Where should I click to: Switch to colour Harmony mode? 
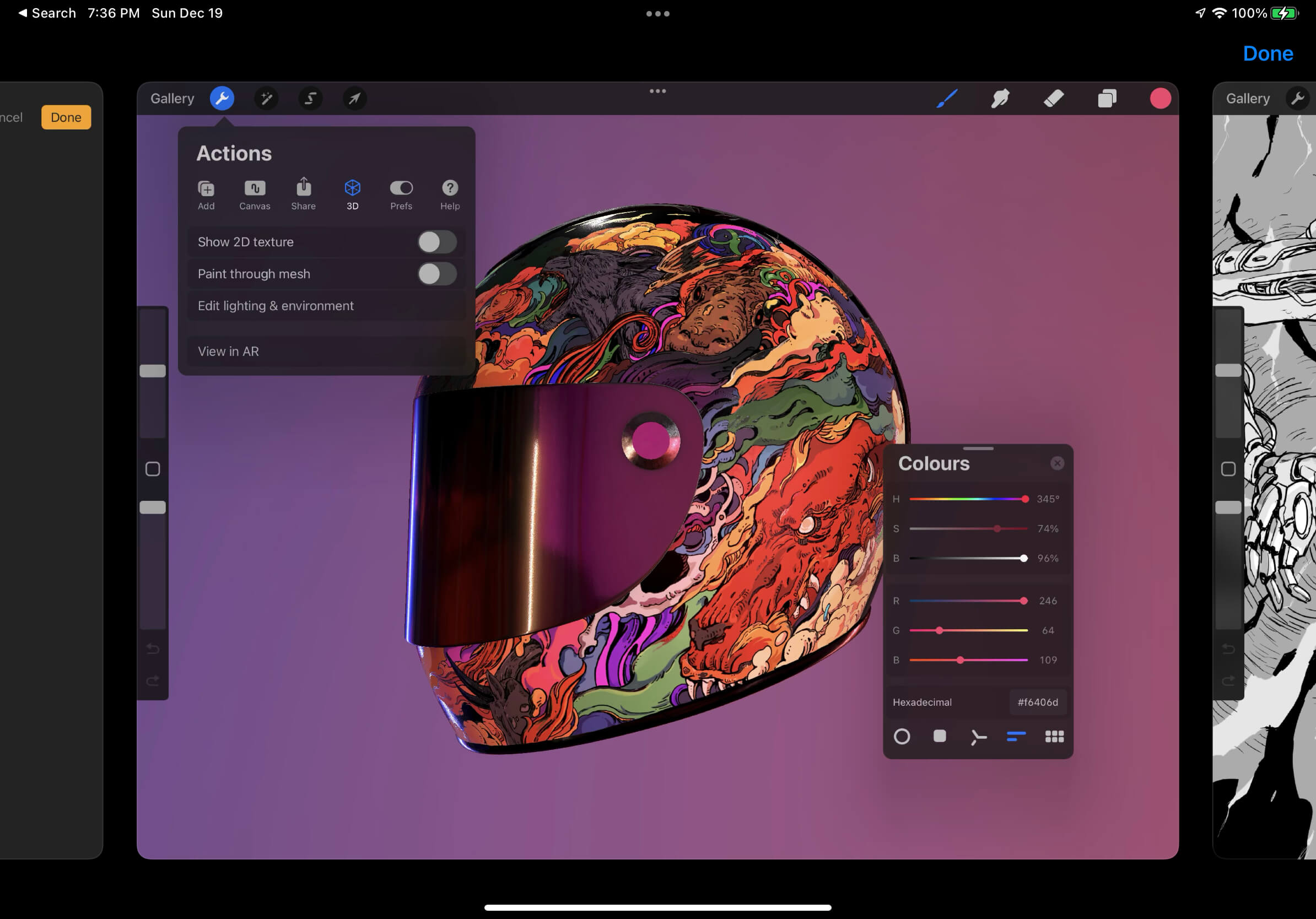(978, 737)
